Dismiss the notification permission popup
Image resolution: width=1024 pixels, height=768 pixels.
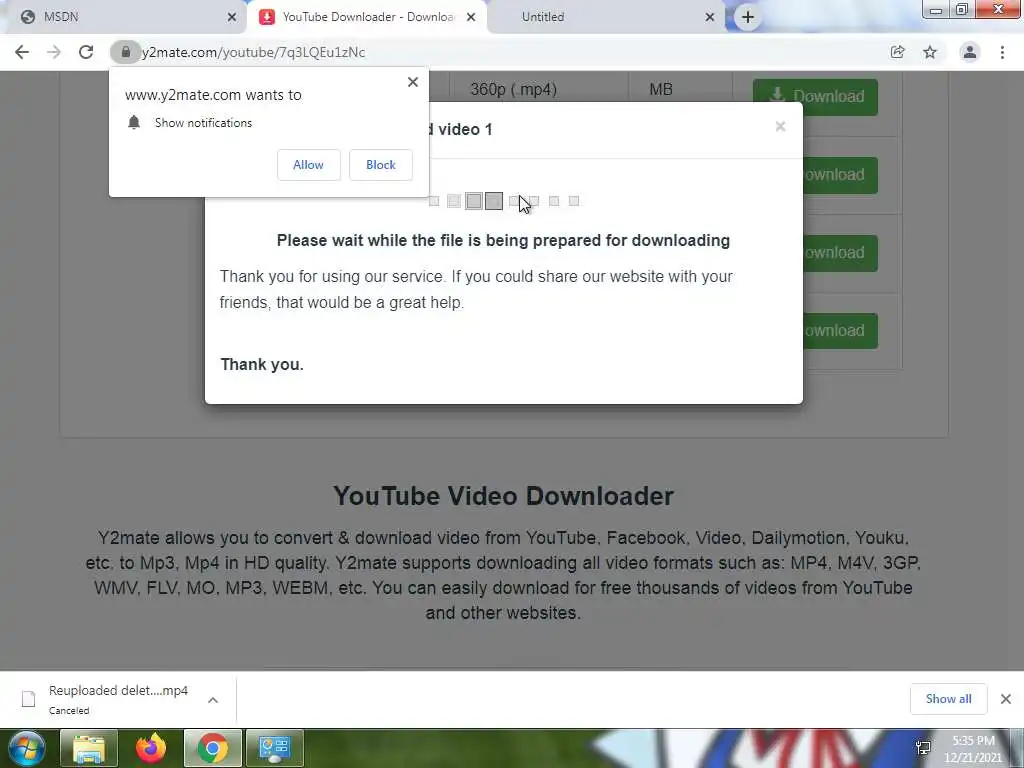413,82
